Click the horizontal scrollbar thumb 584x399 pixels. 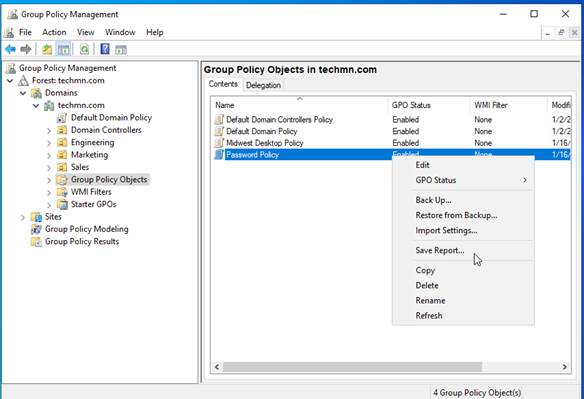tap(352, 367)
